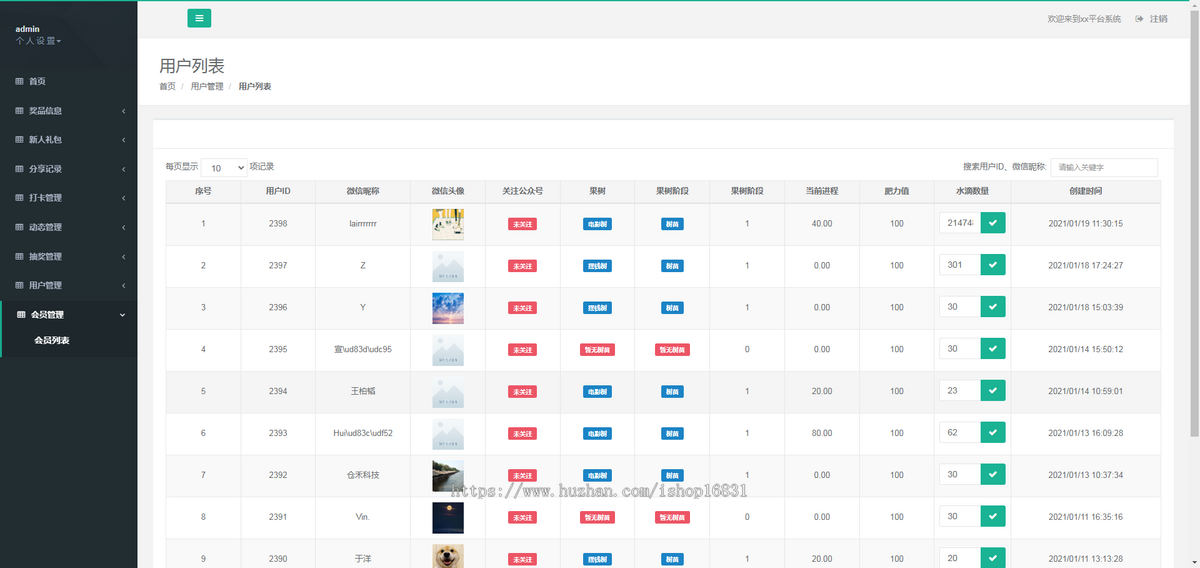Click the 肥力值 column header
The image size is (1200, 568).
[x=897, y=191]
